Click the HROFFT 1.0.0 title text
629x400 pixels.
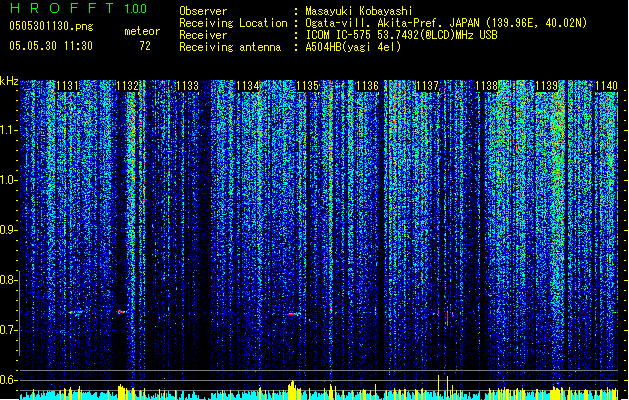pyautogui.click(x=79, y=8)
